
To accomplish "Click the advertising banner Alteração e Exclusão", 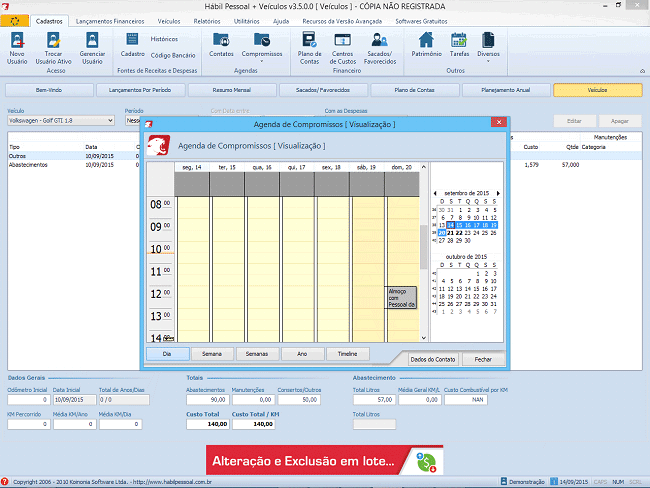I will tap(325, 460).
